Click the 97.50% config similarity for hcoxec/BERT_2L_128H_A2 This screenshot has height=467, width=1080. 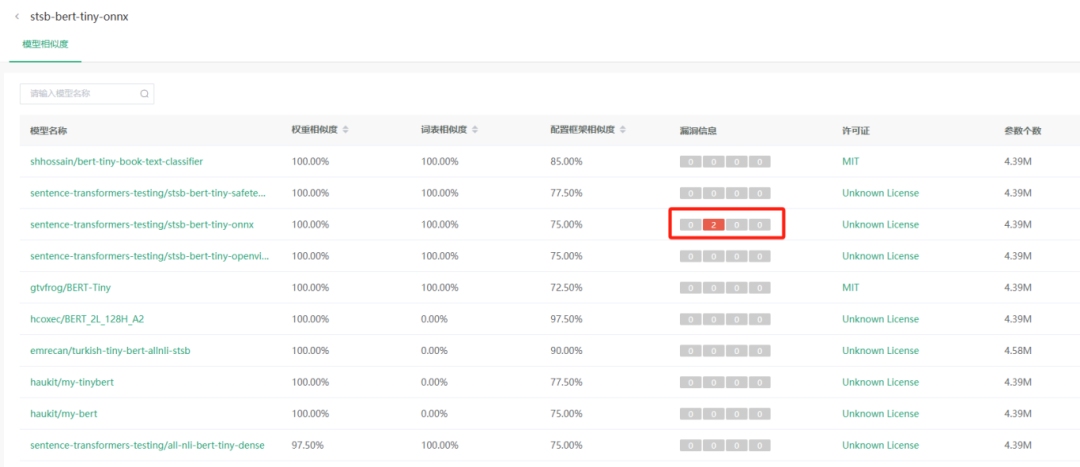(566, 319)
